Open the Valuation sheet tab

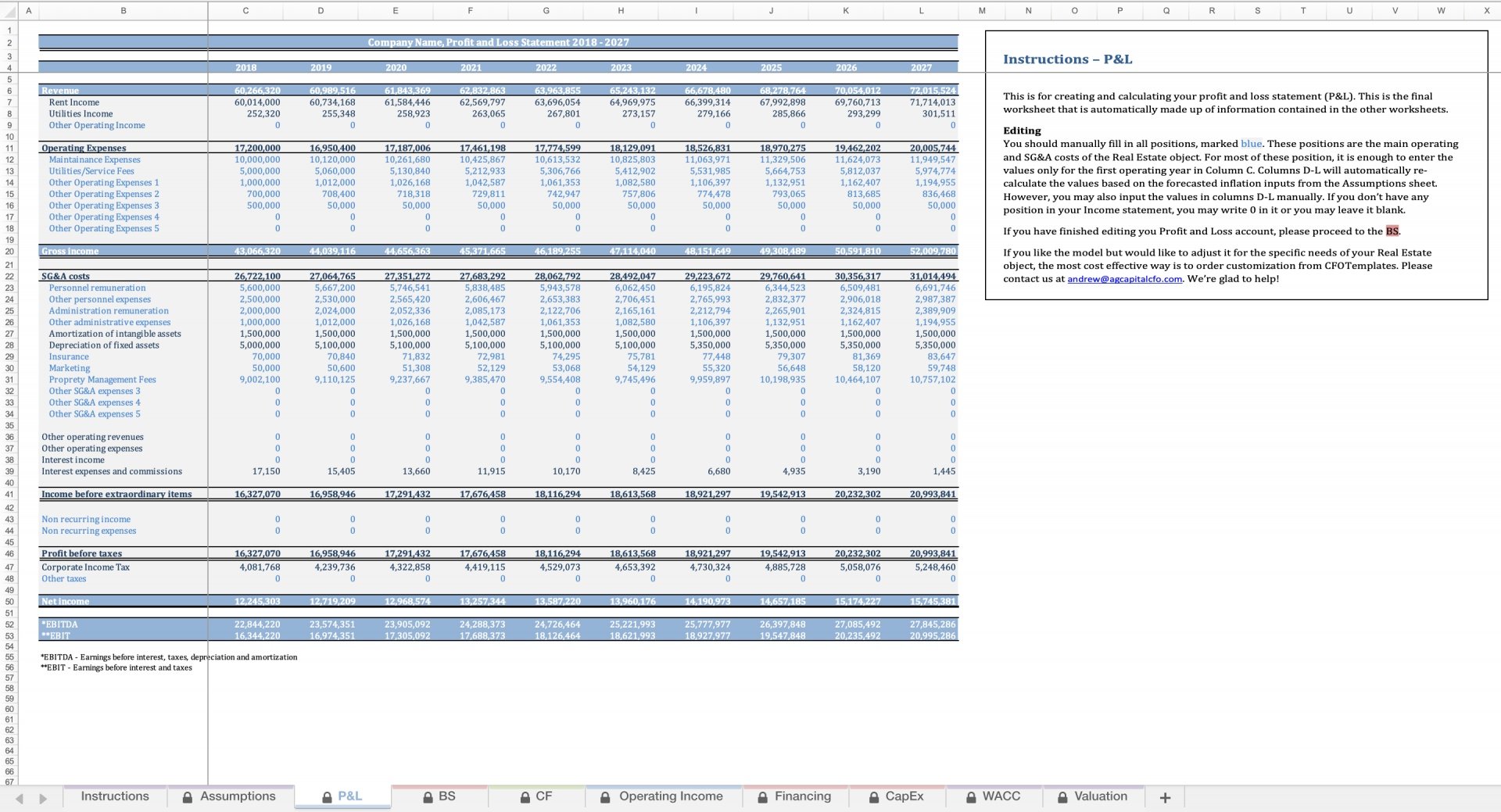click(1093, 796)
